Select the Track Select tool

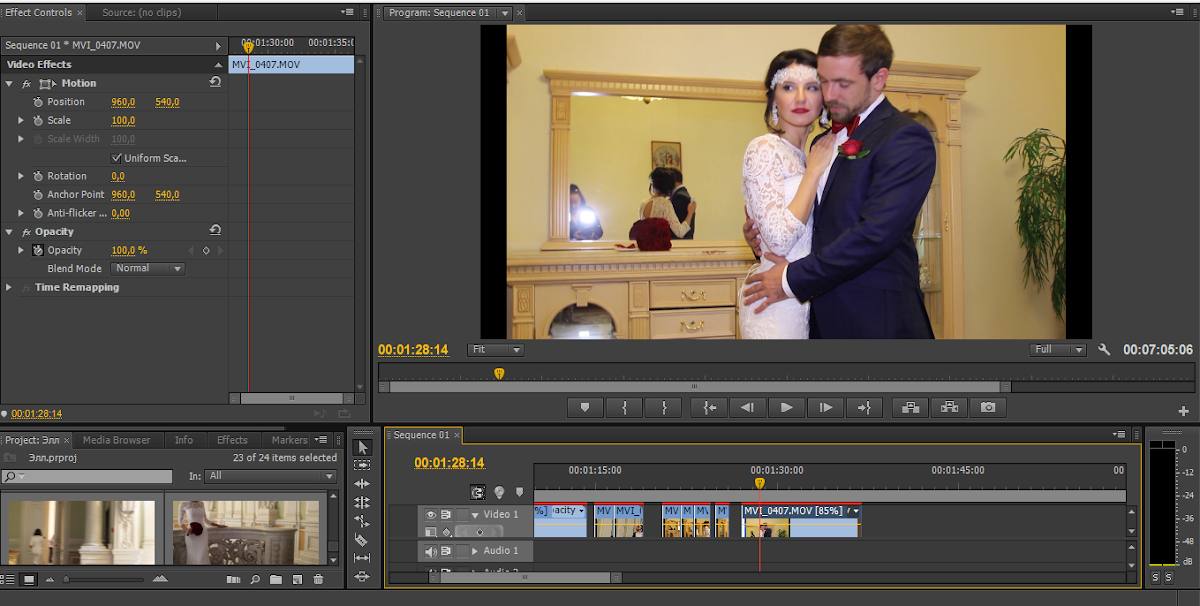[x=363, y=465]
